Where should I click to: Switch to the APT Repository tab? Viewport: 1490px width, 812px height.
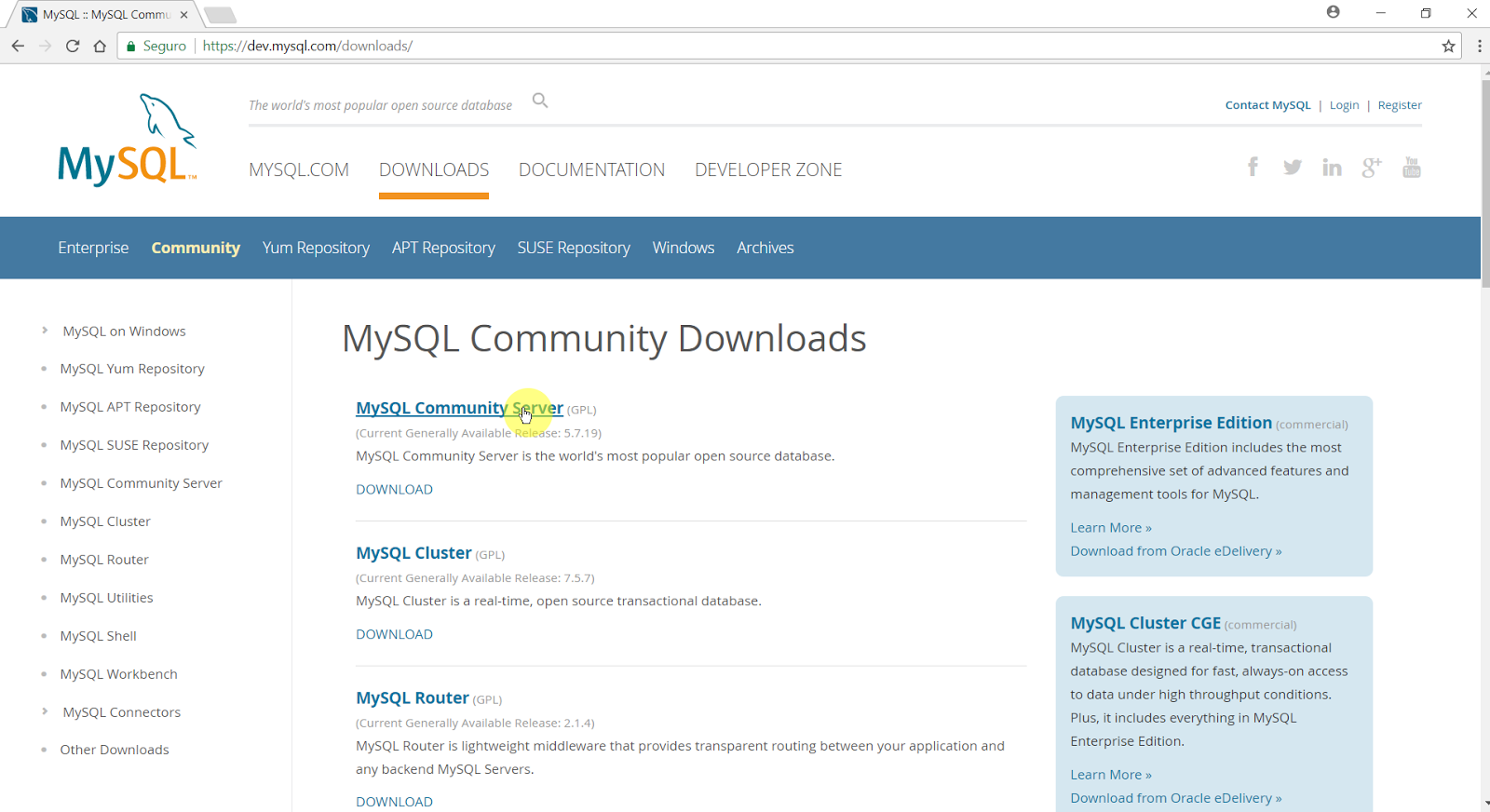pyautogui.click(x=443, y=248)
